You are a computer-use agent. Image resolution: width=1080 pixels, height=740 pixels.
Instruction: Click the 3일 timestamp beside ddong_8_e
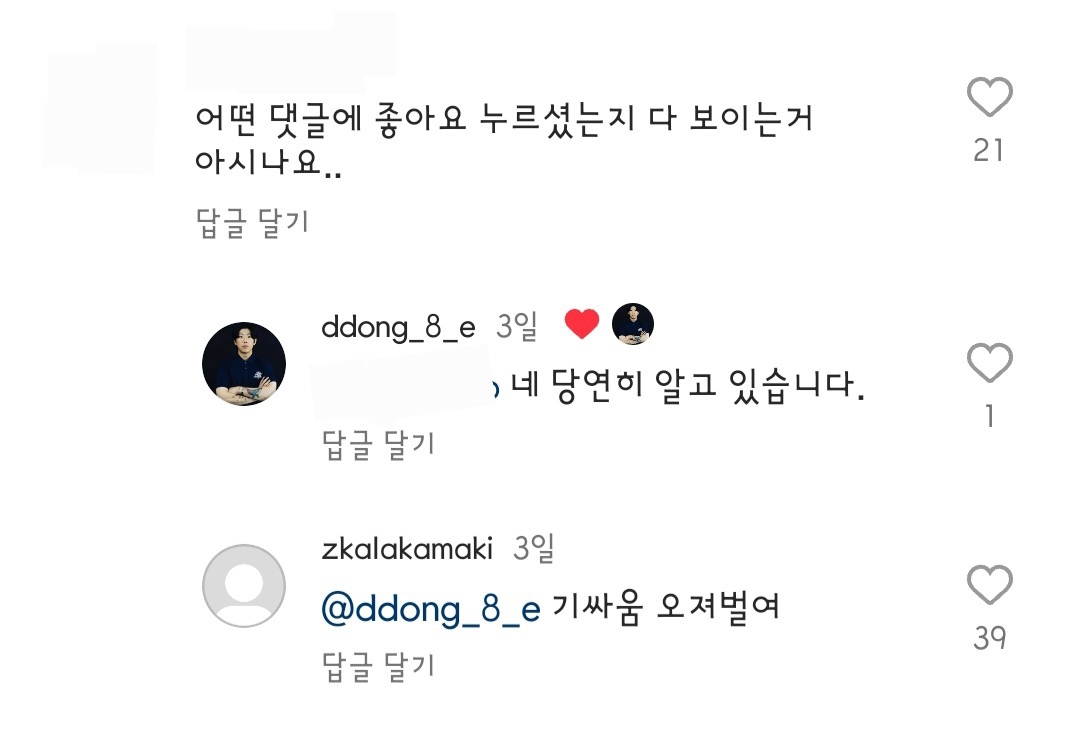tap(517, 326)
